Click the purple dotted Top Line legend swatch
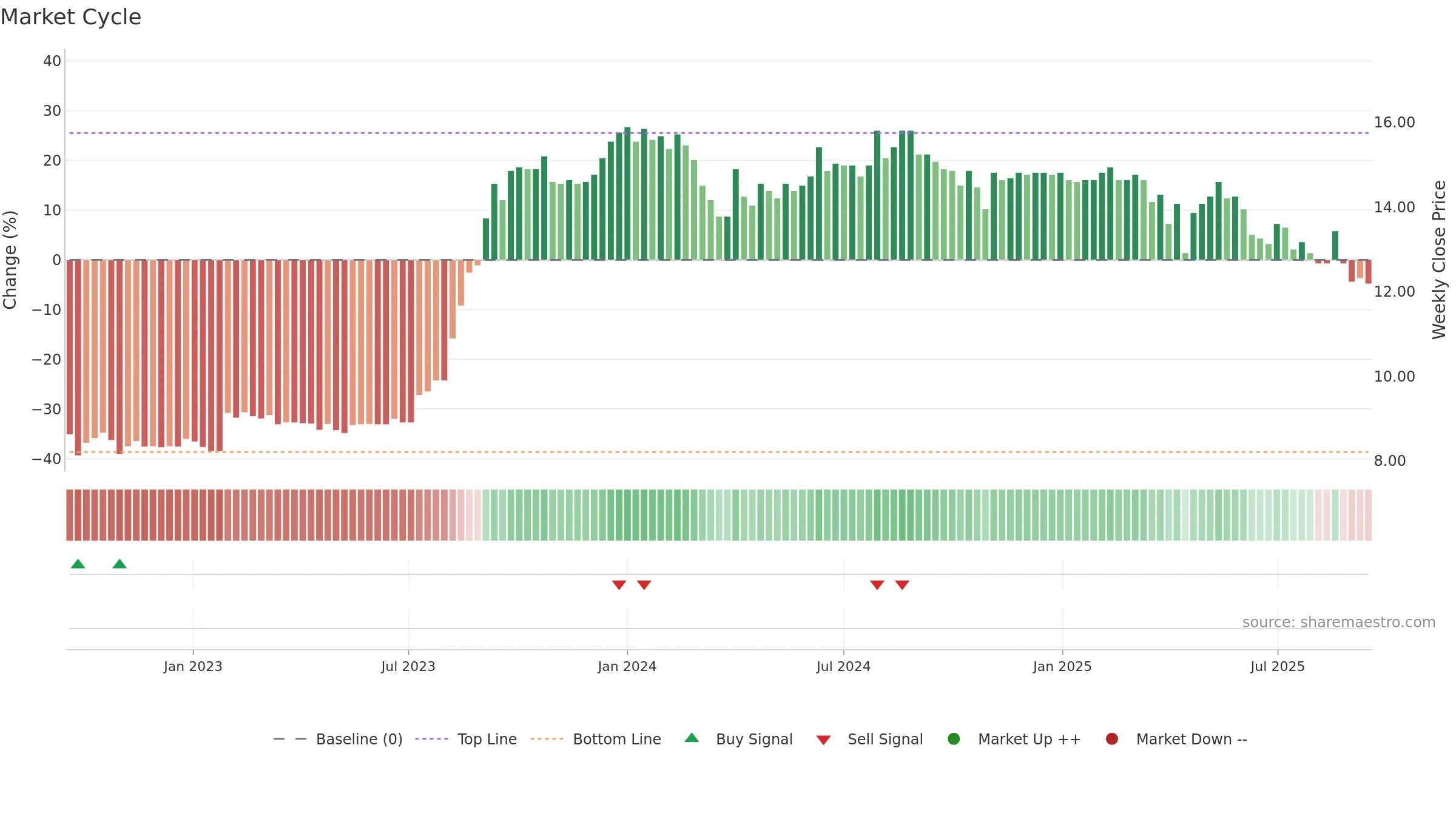1456x819 pixels. coord(431,739)
